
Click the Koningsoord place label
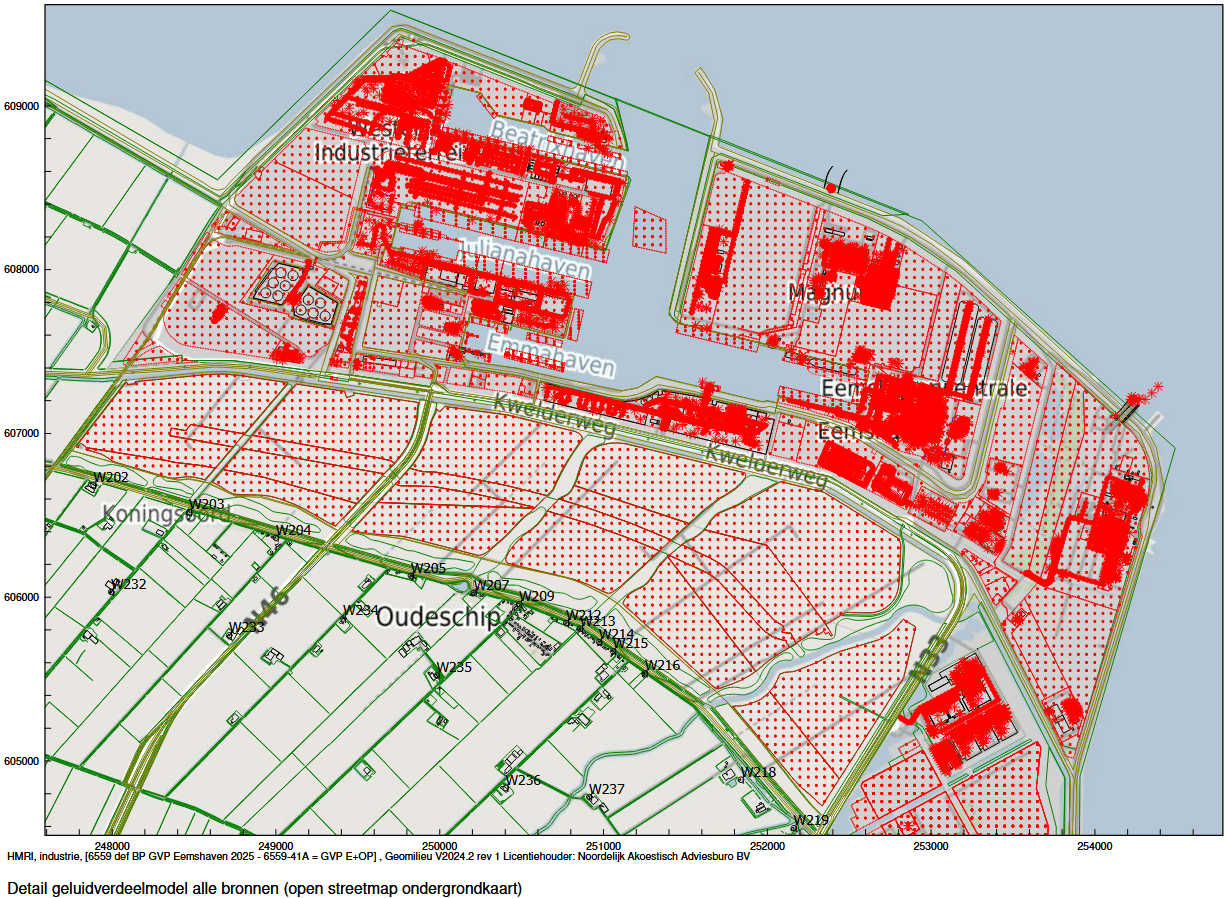pos(165,514)
